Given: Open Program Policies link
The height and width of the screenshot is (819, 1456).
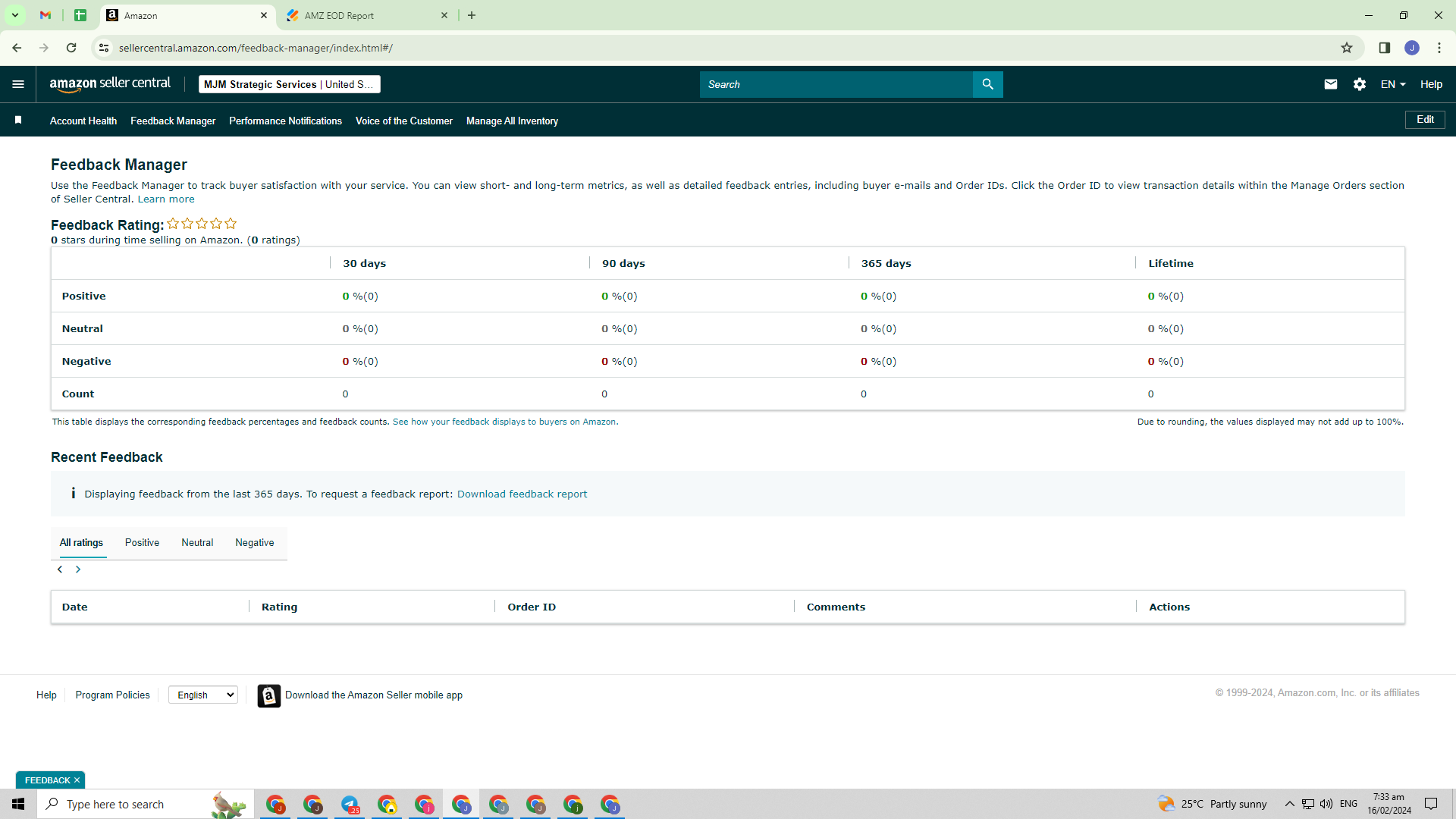Looking at the screenshot, I should click(x=112, y=695).
